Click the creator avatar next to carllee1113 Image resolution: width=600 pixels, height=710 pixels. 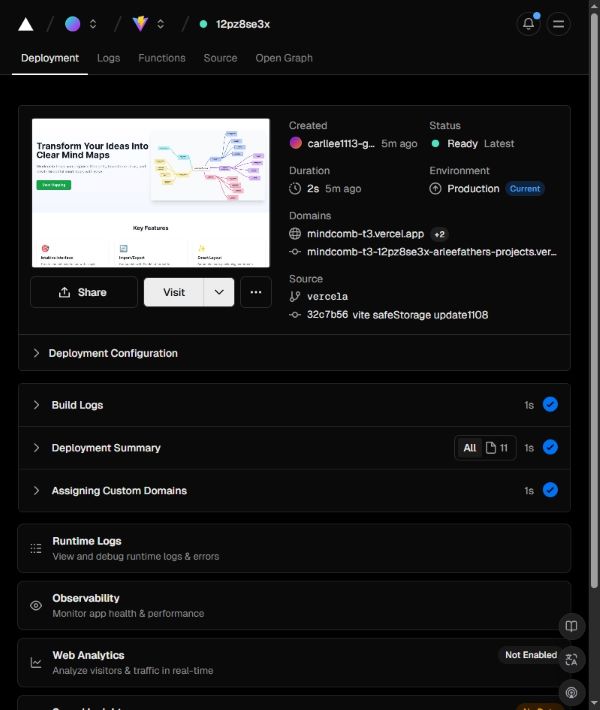tap(296, 143)
